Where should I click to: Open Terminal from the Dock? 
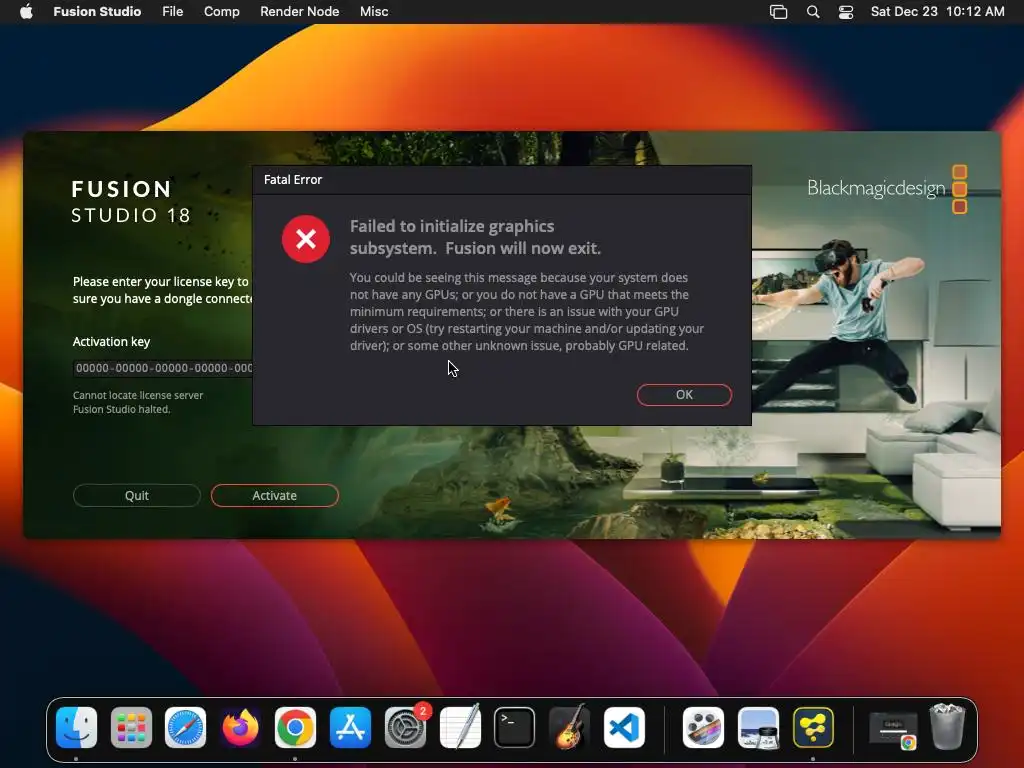515,727
